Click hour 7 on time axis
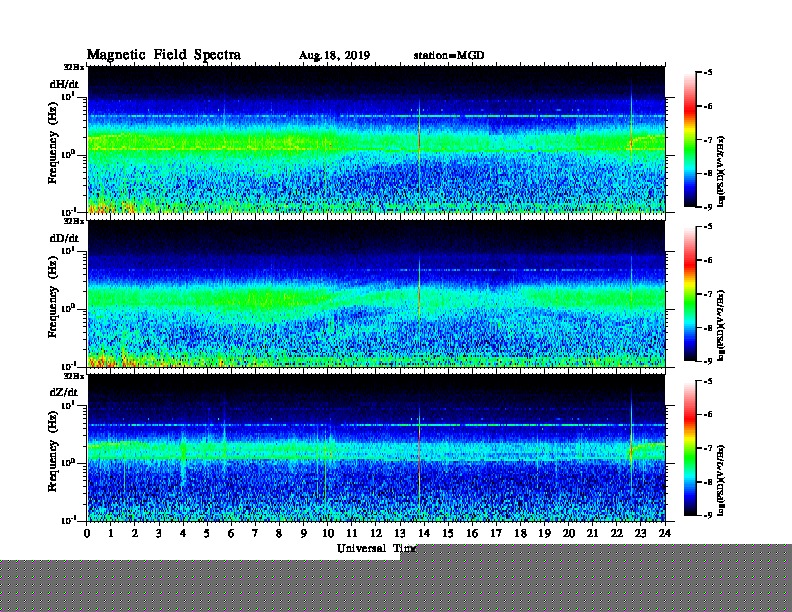This screenshot has width=792, height=612. [x=256, y=534]
